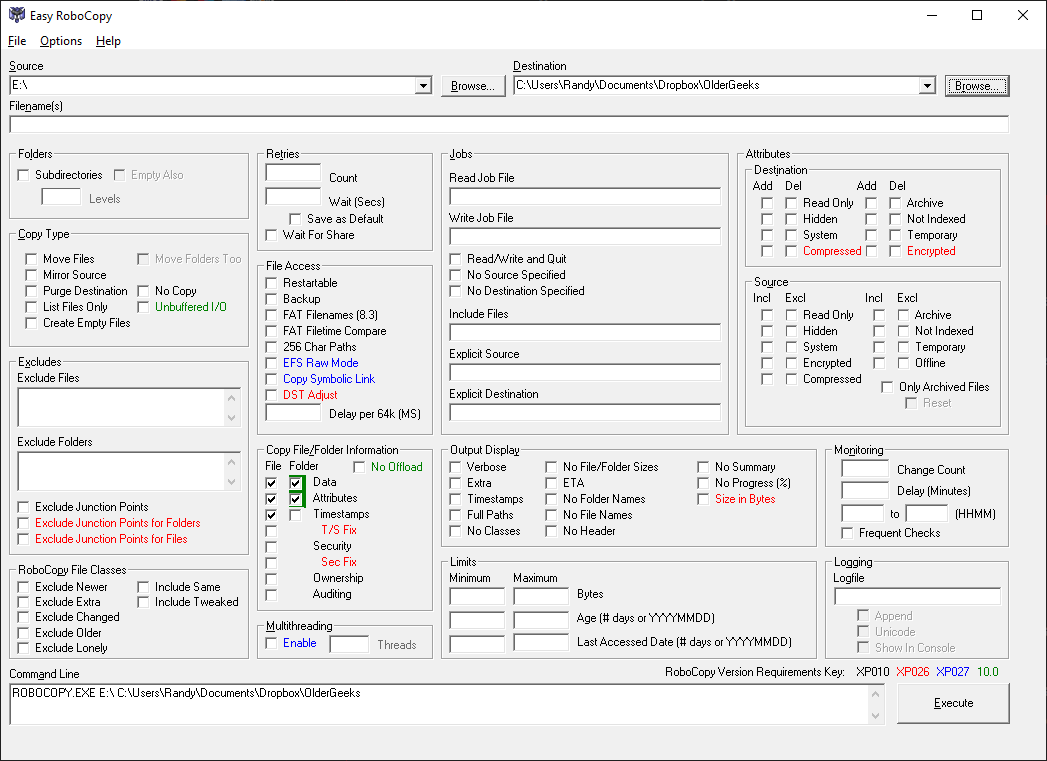
Task: Click Browse button next to Source
Action: point(473,85)
